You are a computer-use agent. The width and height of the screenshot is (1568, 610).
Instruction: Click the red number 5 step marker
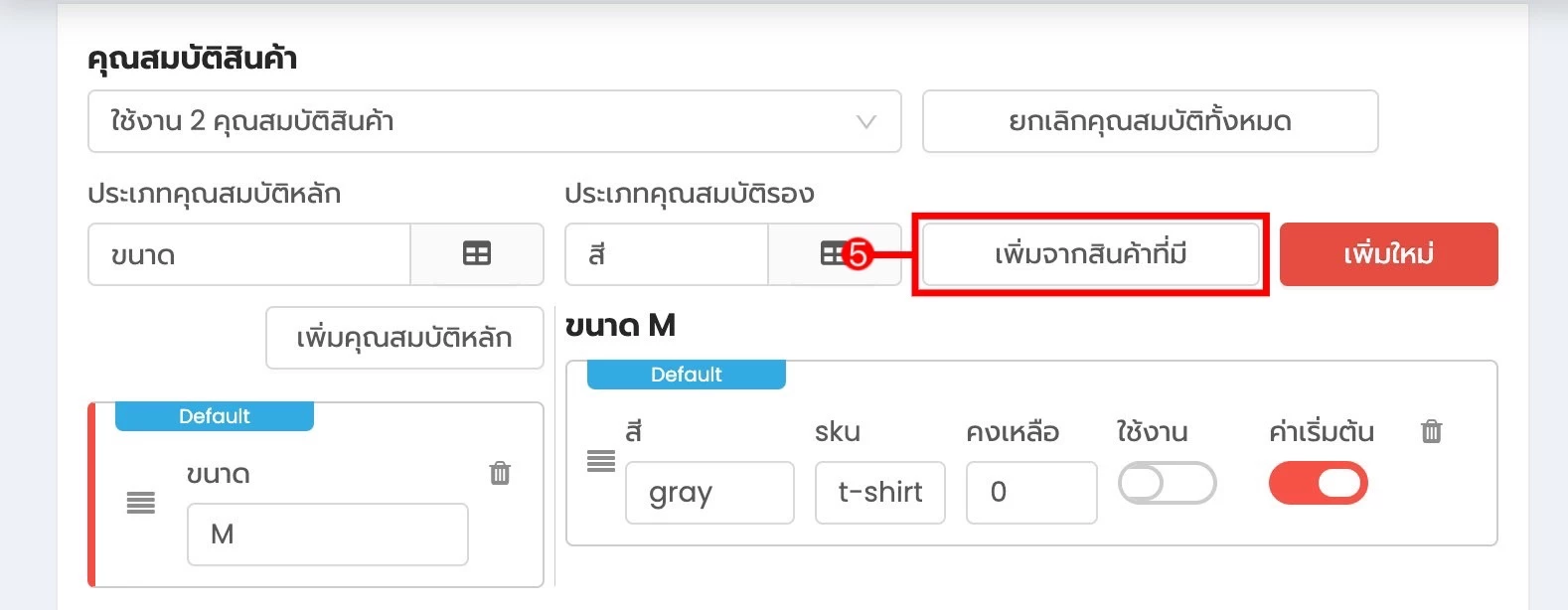857,255
